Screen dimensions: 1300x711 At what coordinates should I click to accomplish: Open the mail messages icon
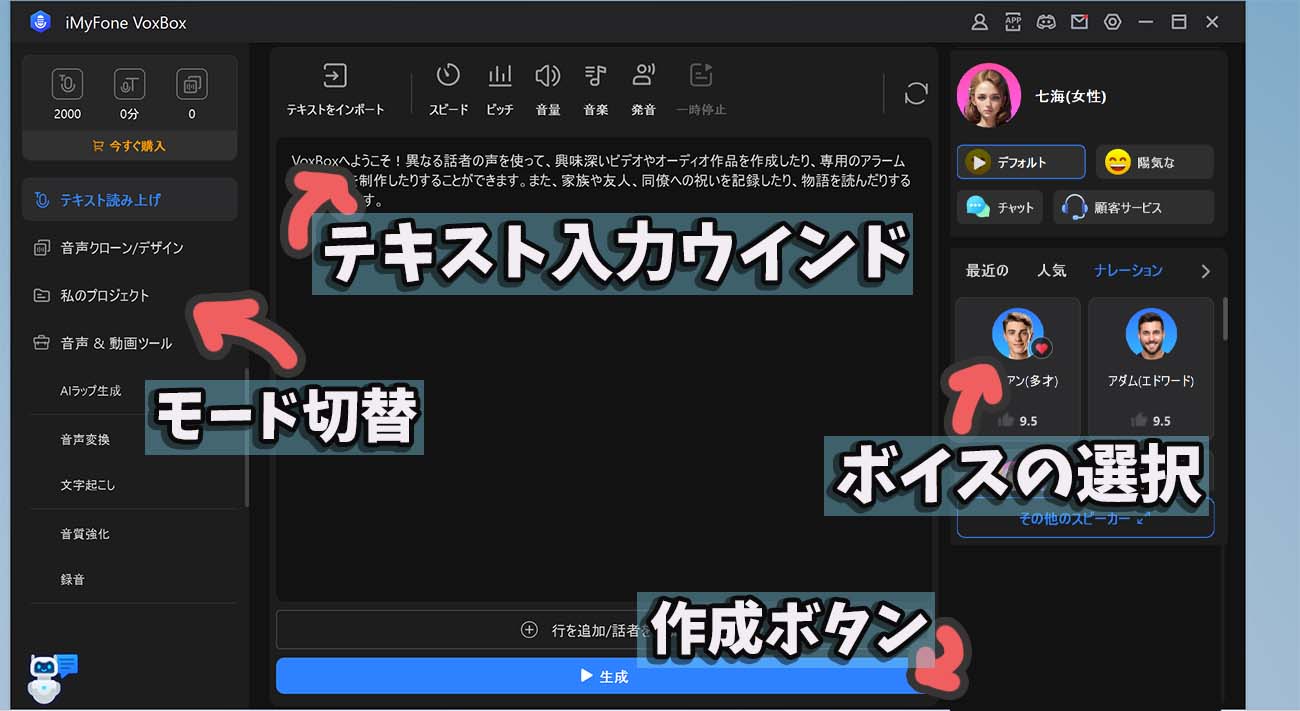tap(1079, 22)
